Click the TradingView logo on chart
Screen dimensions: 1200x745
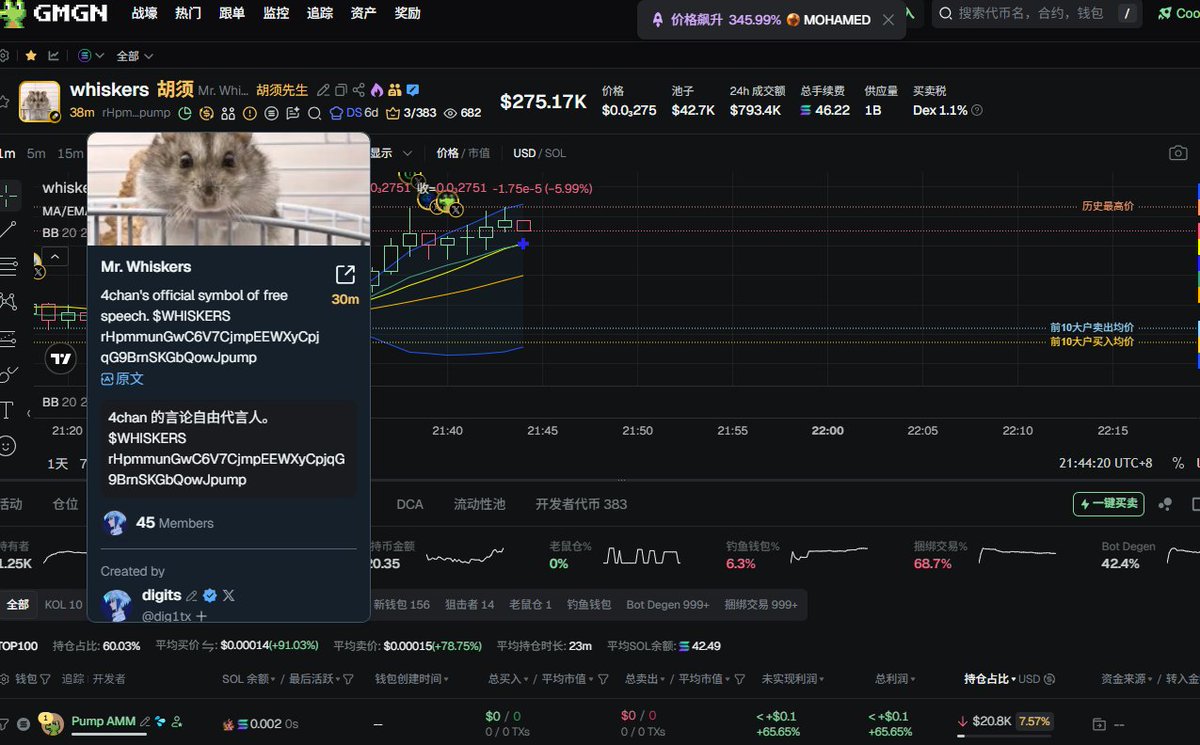61,359
